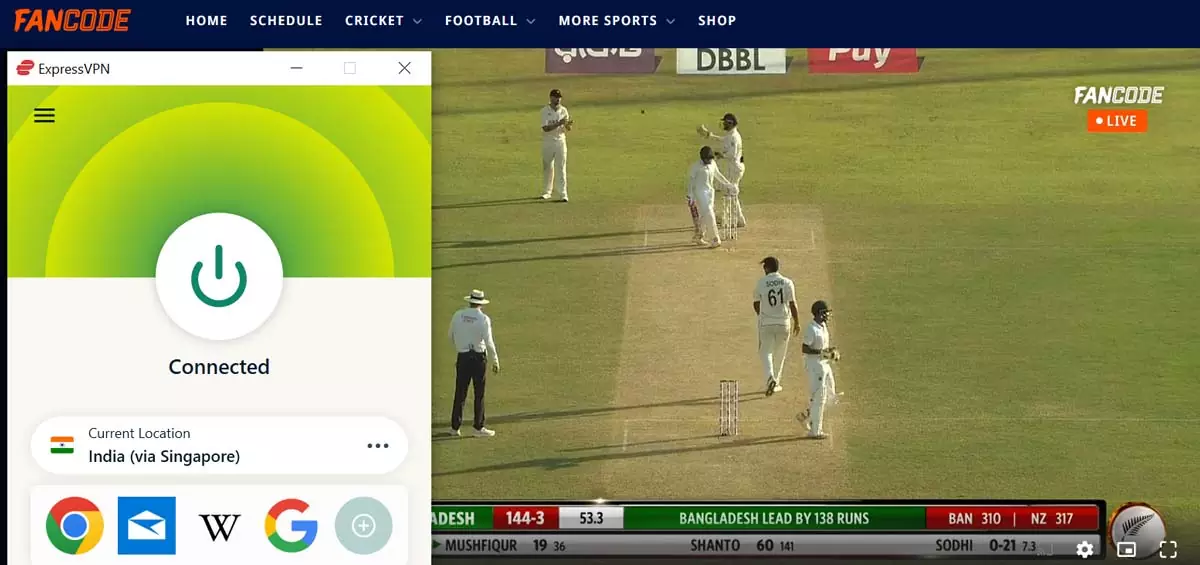1200x565 pixels.
Task: Click the India flag icon
Action: [63, 445]
